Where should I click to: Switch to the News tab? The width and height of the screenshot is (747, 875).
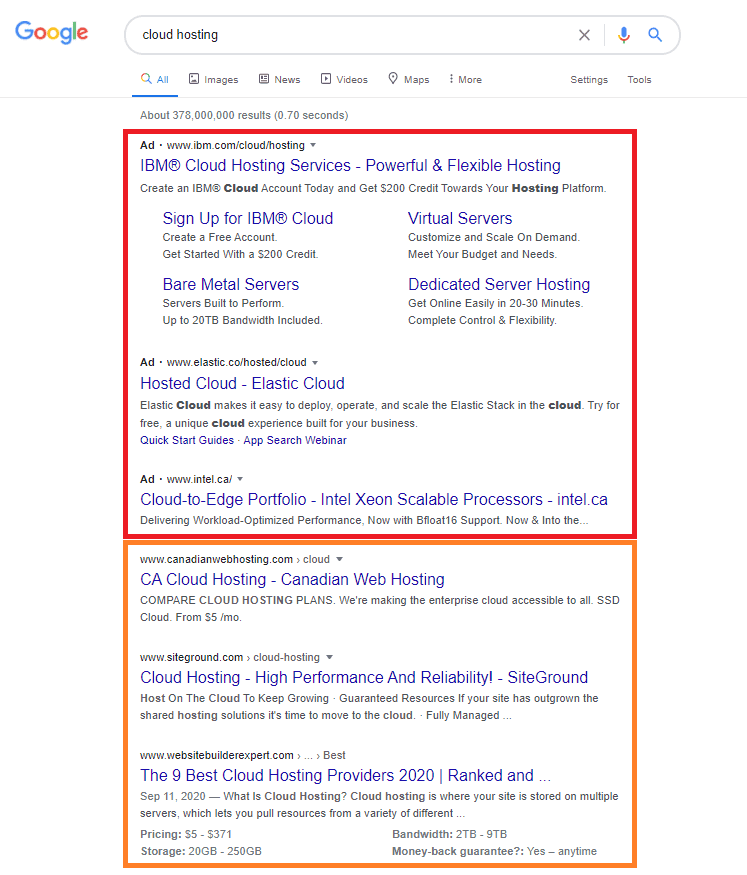click(279, 79)
